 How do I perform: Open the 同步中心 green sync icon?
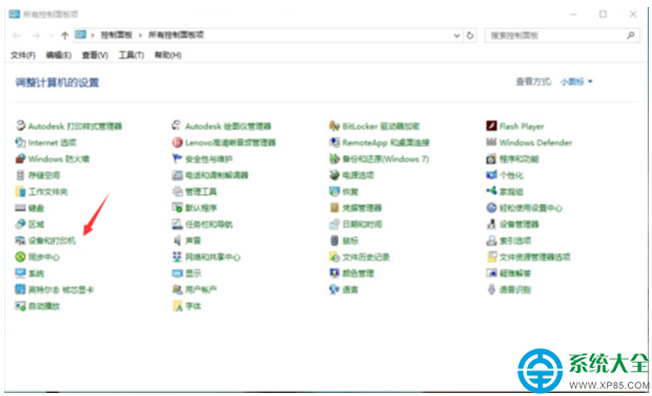[x=20, y=257]
